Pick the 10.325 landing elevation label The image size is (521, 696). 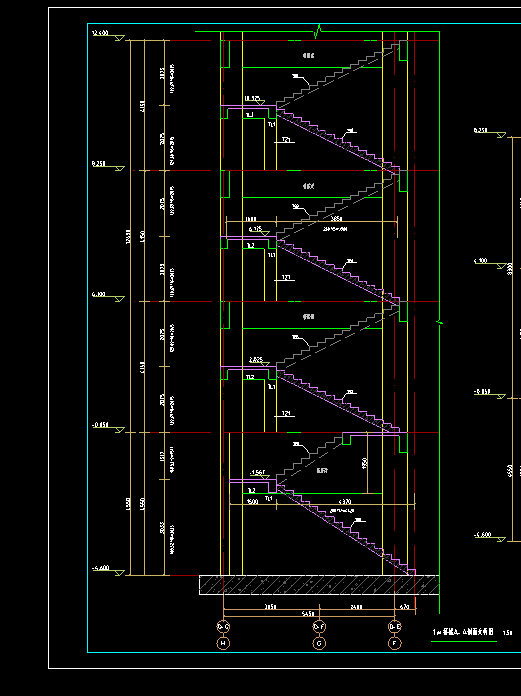coord(254,100)
